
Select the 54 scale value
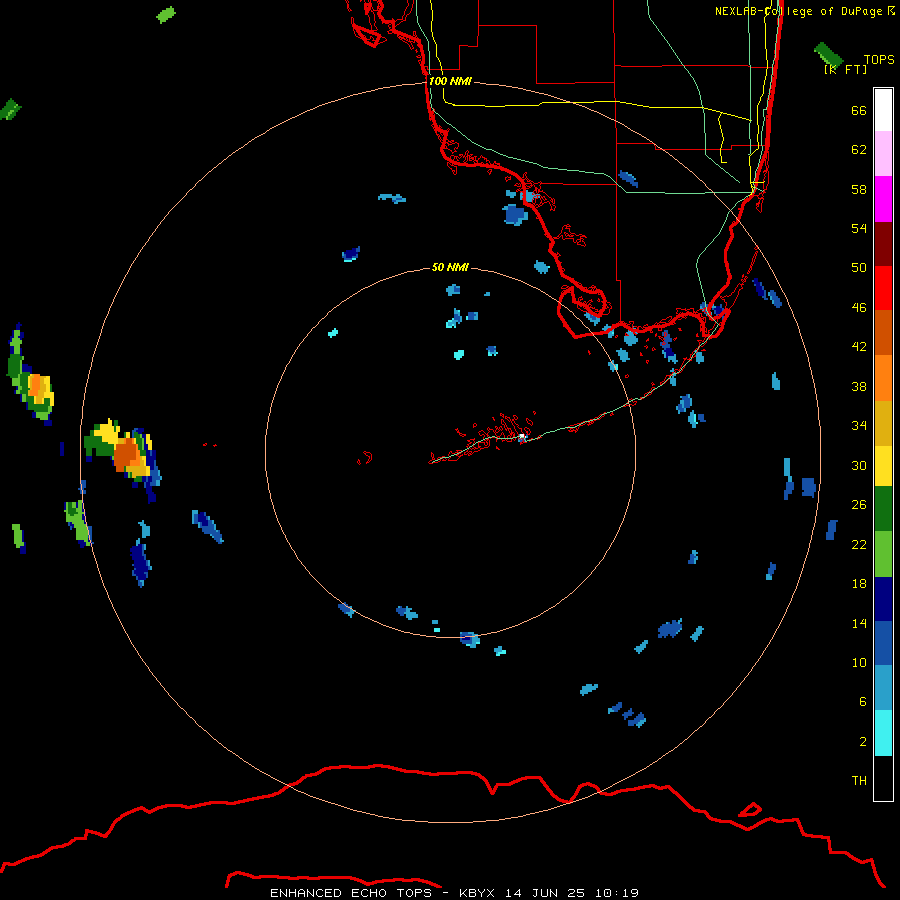[859, 228]
